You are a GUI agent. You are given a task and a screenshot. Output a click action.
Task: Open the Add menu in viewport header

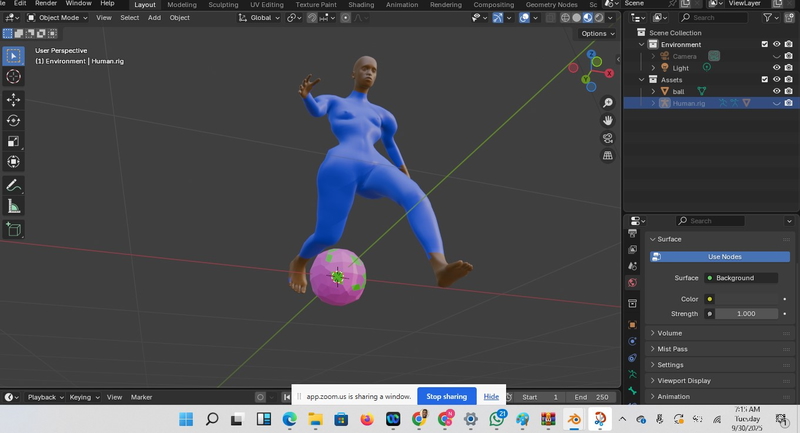[154, 17]
